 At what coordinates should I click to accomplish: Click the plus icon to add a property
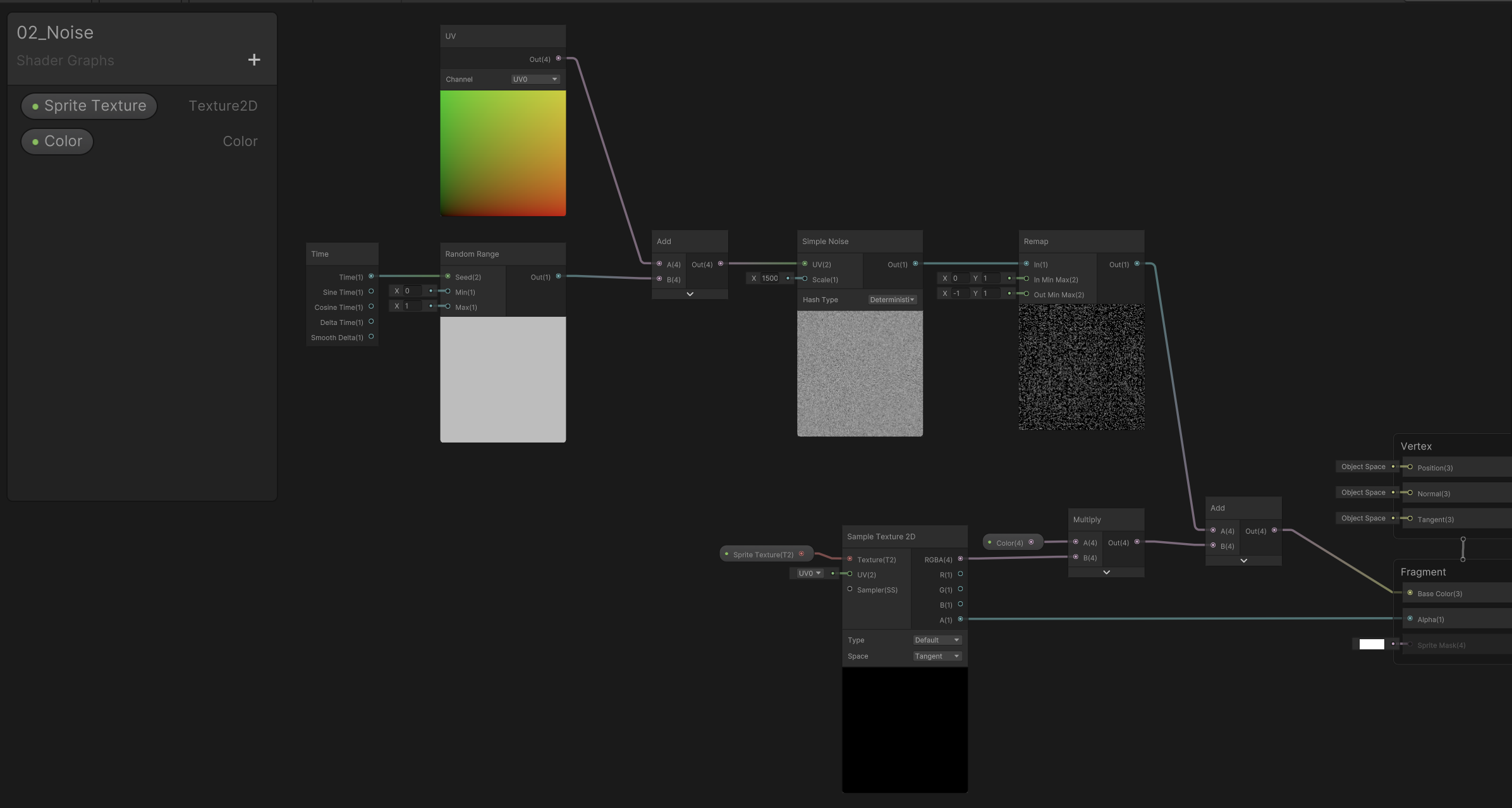pyautogui.click(x=254, y=60)
